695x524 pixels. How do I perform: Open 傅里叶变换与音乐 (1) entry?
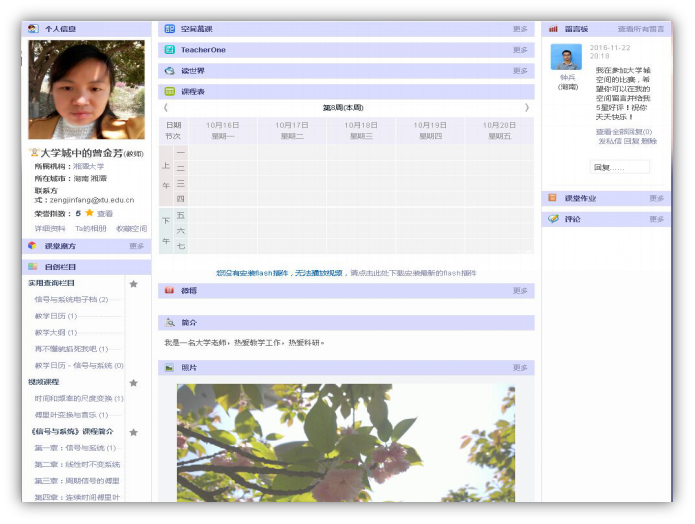tap(71, 415)
